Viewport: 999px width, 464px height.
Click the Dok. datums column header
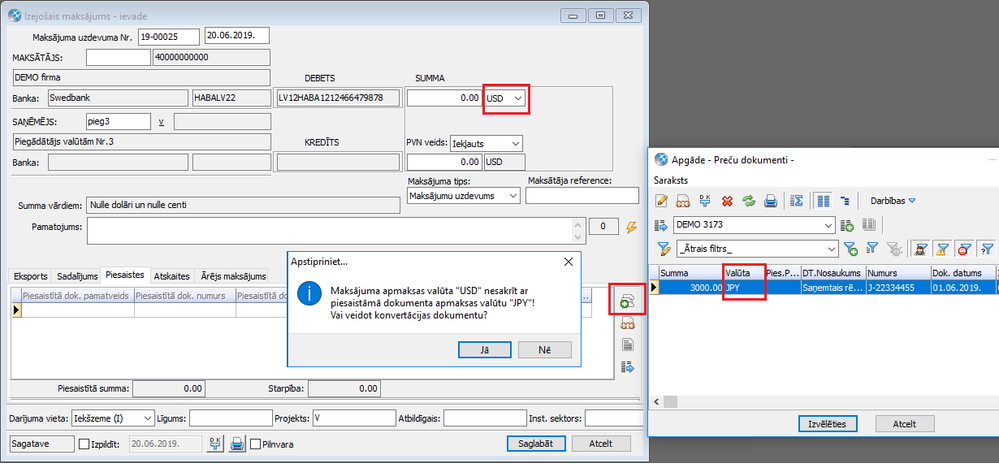pyautogui.click(x=962, y=272)
